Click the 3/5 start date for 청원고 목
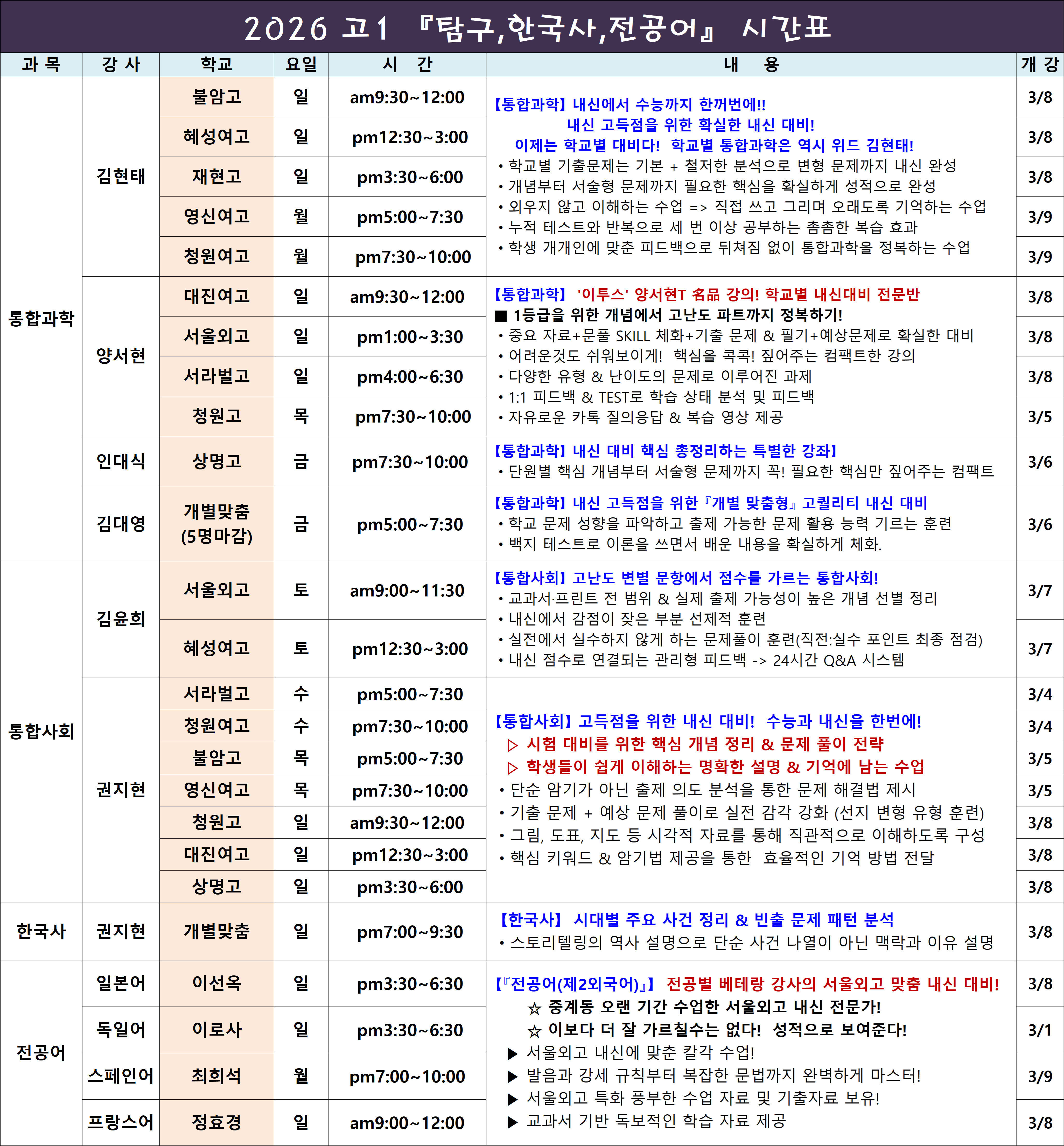 pyautogui.click(x=1039, y=417)
